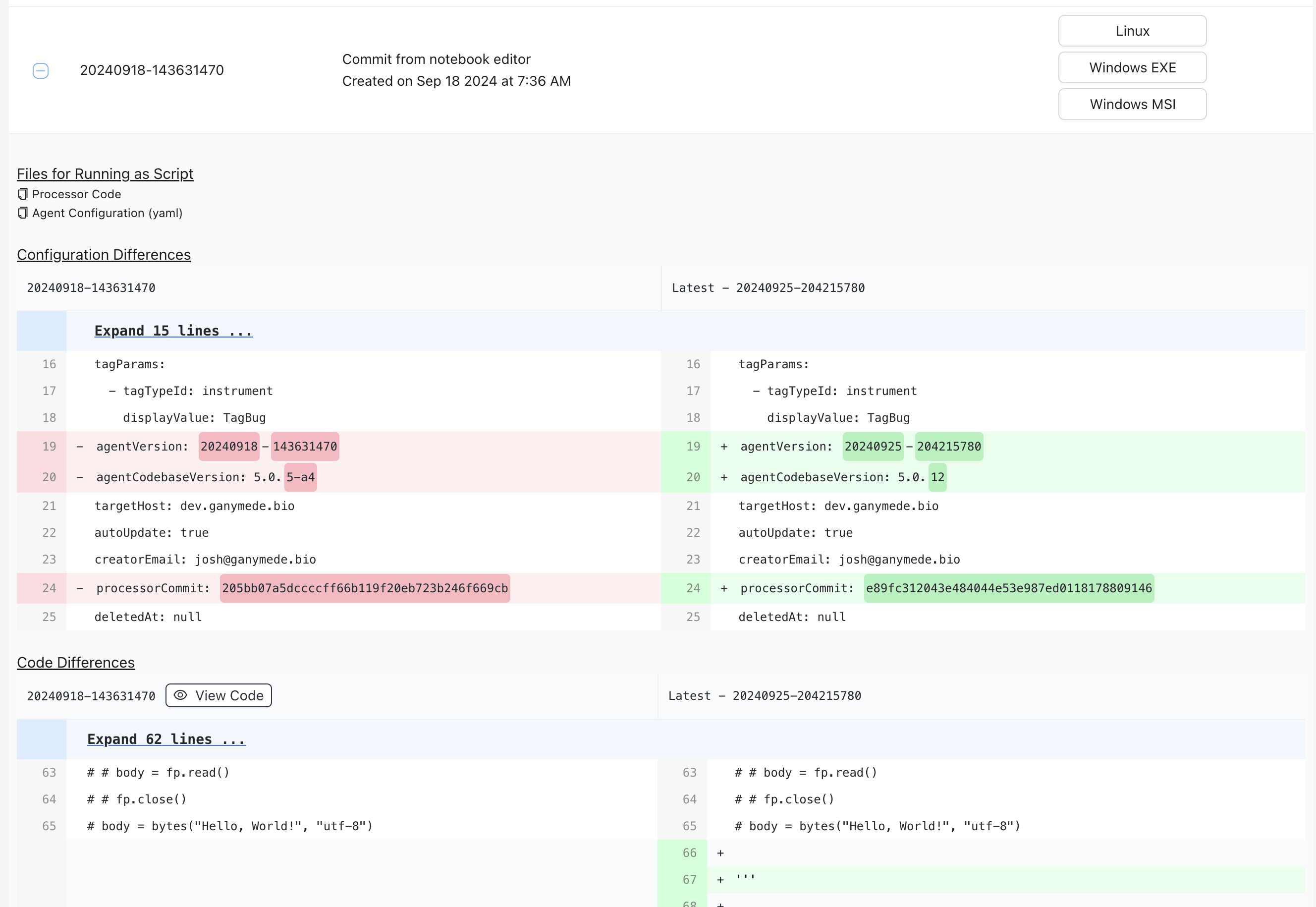Click the Windows EXE download button
Image resolution: width=1316 pixels, height=907 pixels.
point(1132,67)
